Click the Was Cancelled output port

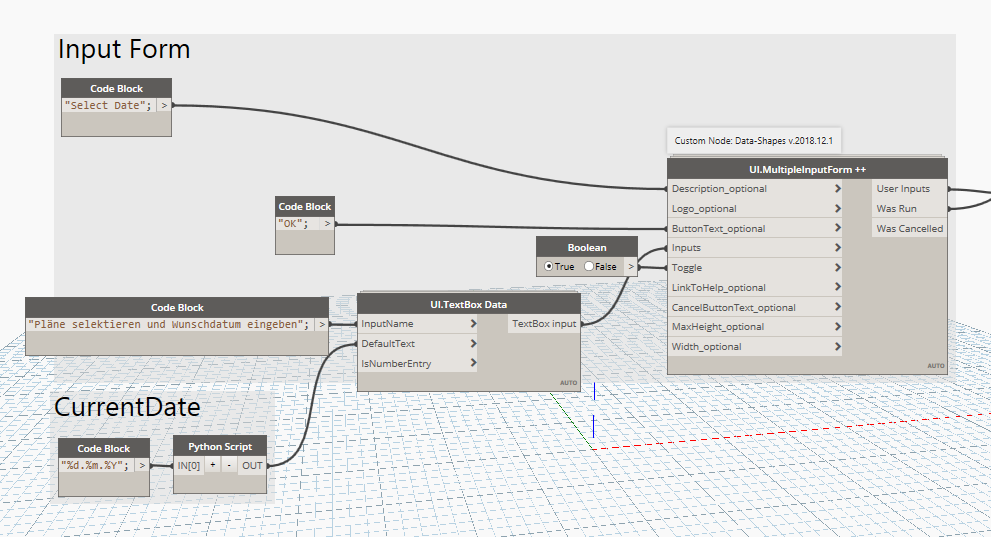click(x=909, y=229)
